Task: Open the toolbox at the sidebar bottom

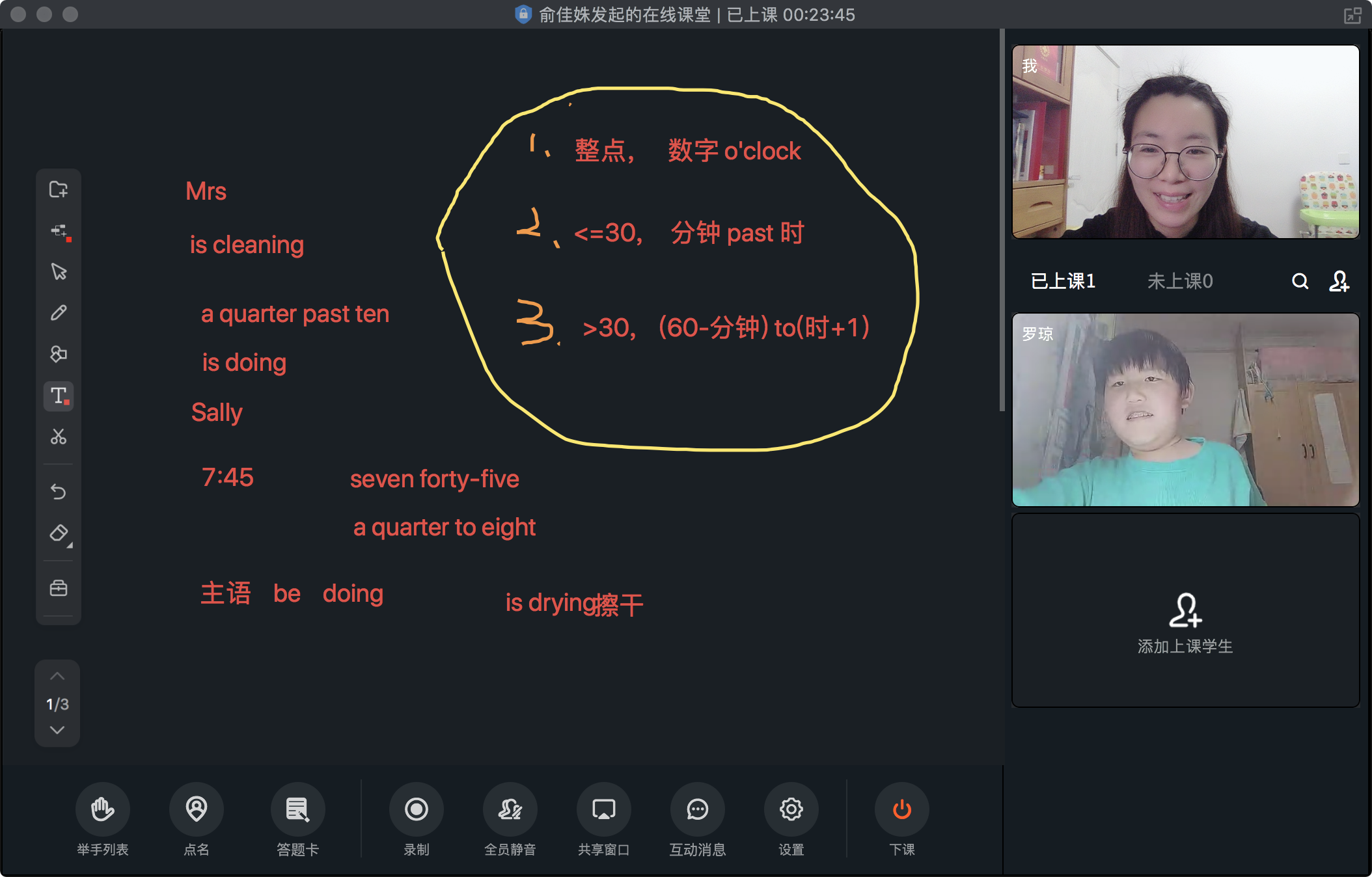Action: [59, 587]
